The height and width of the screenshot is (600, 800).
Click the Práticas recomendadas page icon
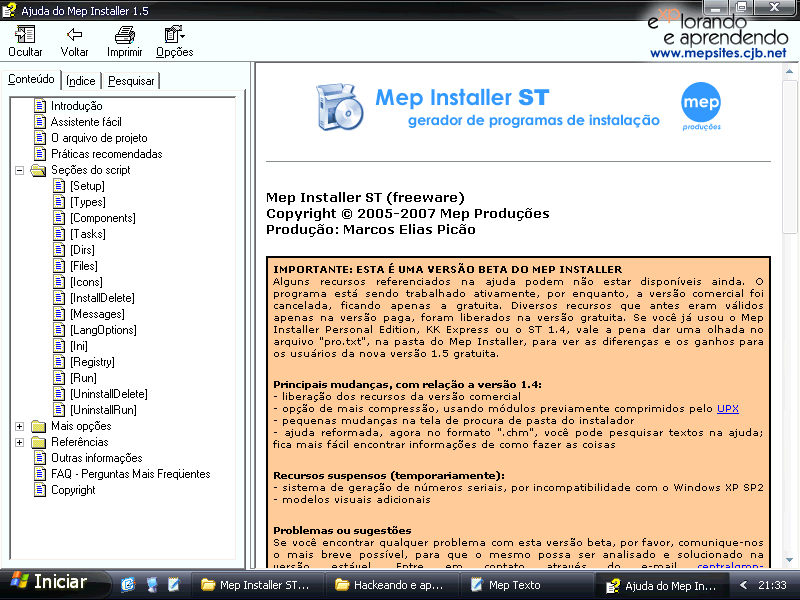[x=40, y=154]
